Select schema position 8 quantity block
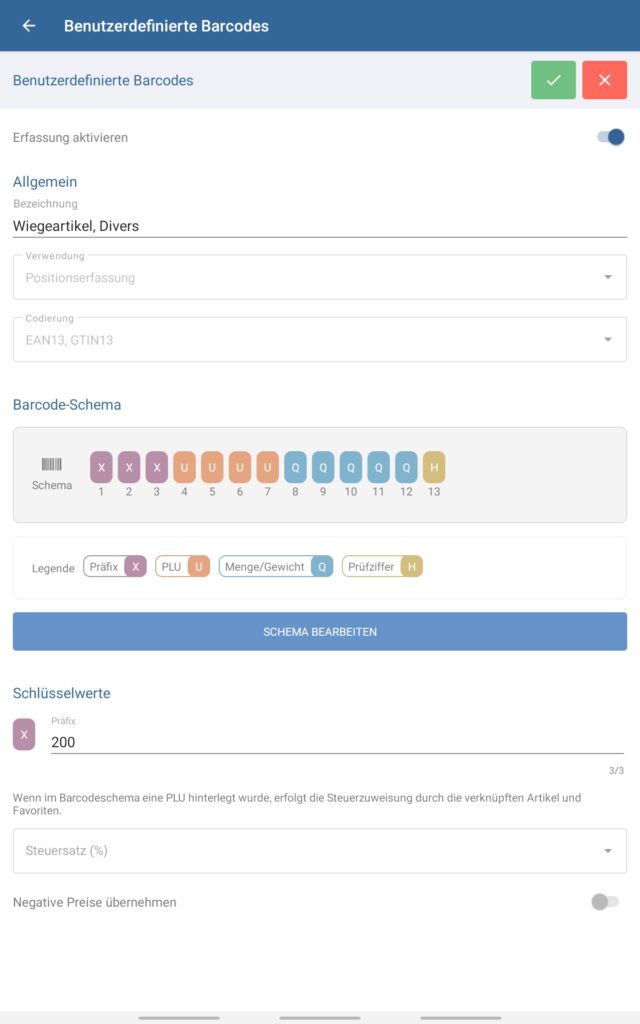This screenshot has height=1024, width=640. (295, 467)
